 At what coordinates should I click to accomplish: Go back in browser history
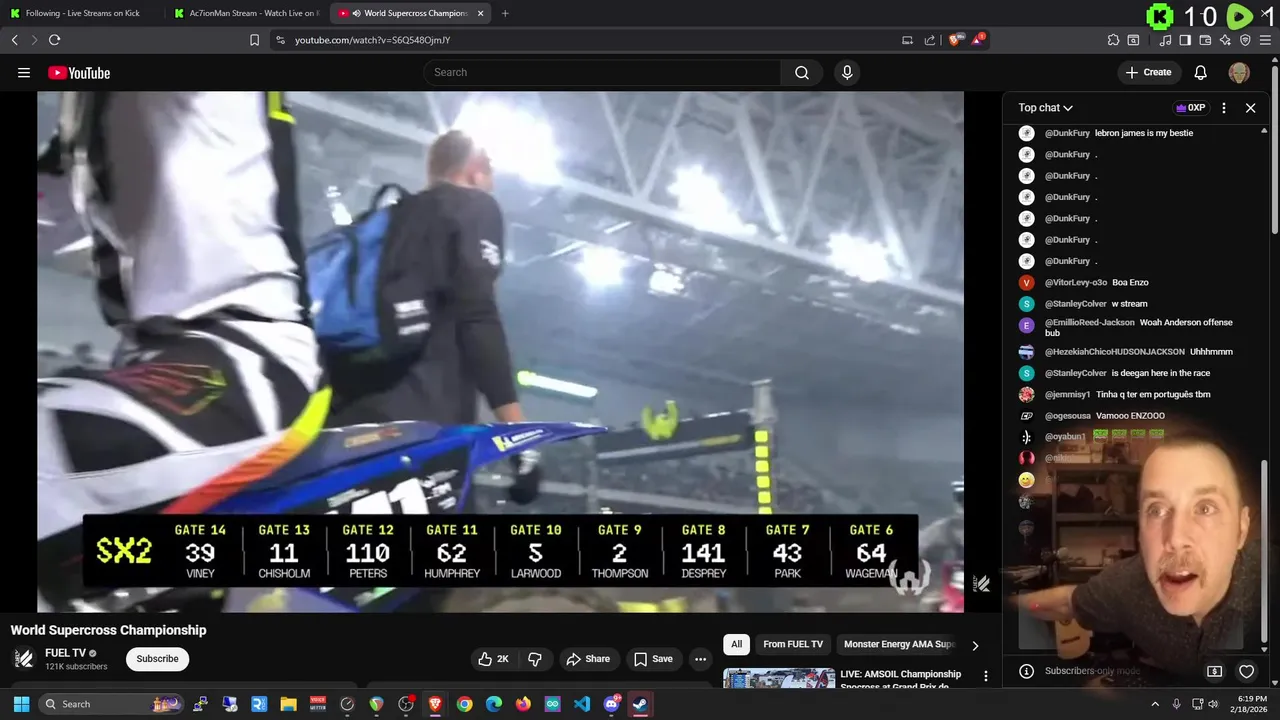[14, 40]
